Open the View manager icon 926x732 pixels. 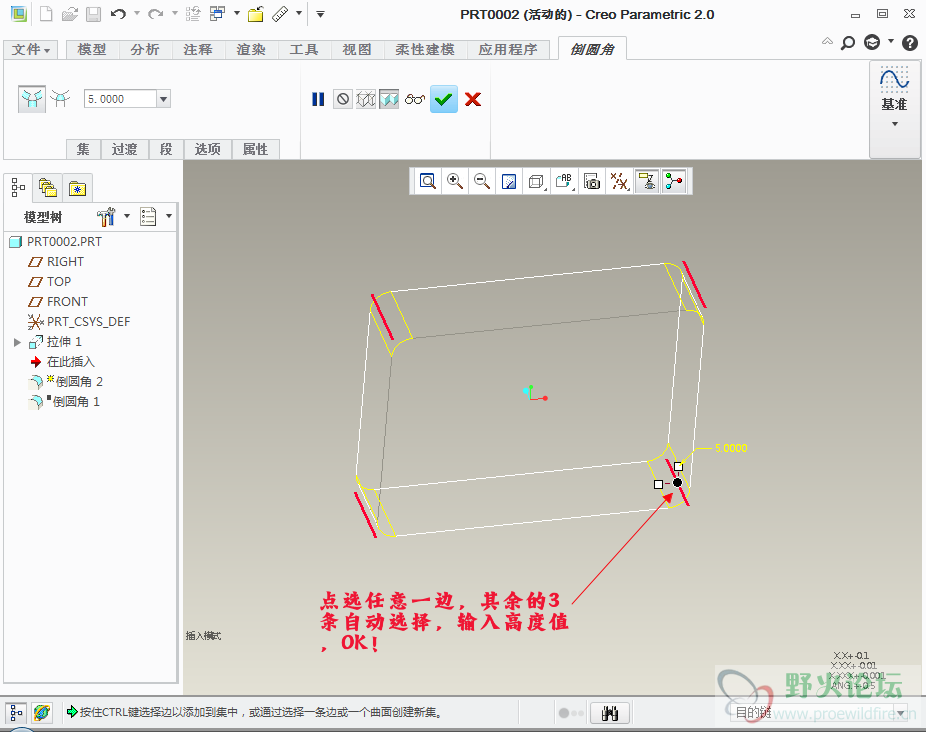[592, 181]
